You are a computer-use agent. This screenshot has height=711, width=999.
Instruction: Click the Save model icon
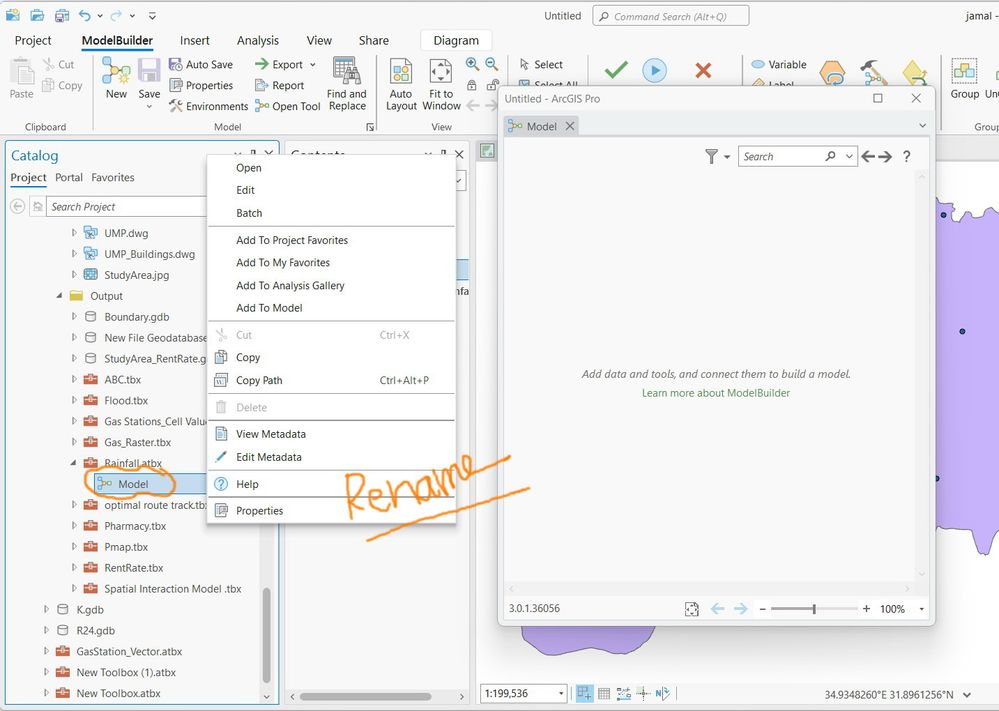click(149, 71)
